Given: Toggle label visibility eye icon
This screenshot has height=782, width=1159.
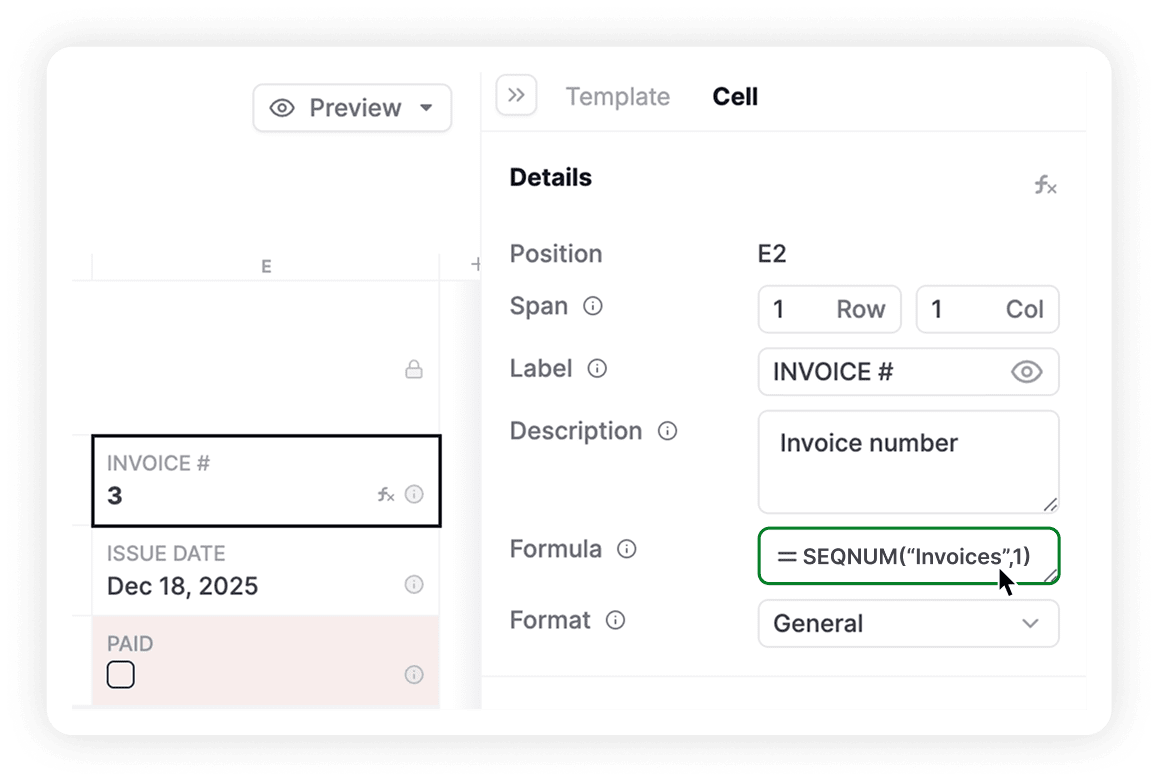Looking at the screenshot, I should (1026, 372).
